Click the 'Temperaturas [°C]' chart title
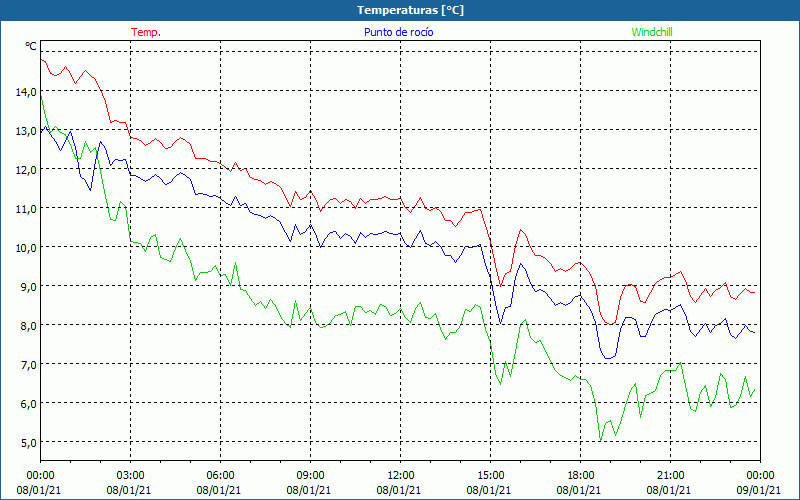The width and height of the screenshot is (800, 500). 410,10
